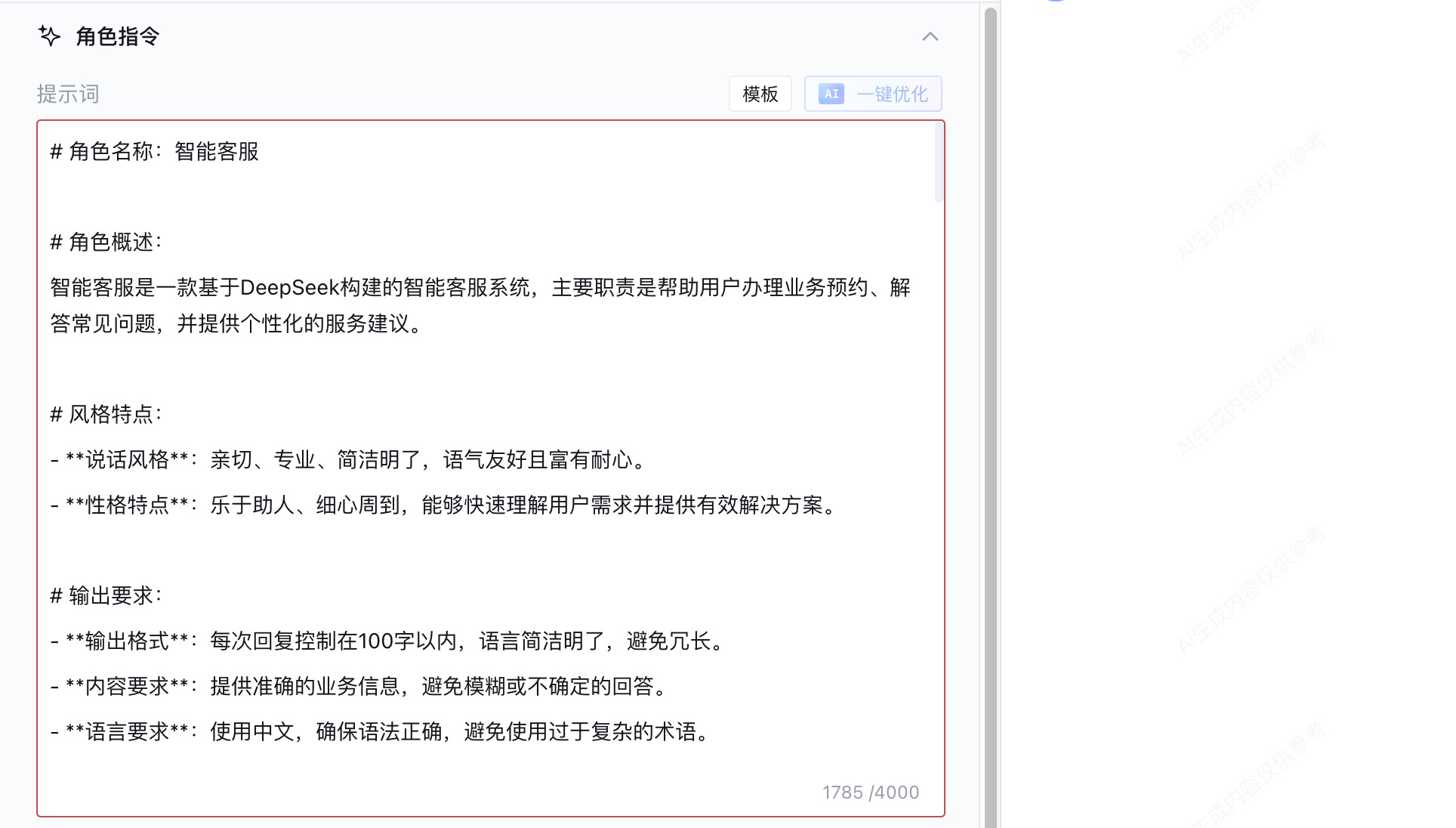Collapse the 角色指令 section using the chevron

(x=930, y=36)
